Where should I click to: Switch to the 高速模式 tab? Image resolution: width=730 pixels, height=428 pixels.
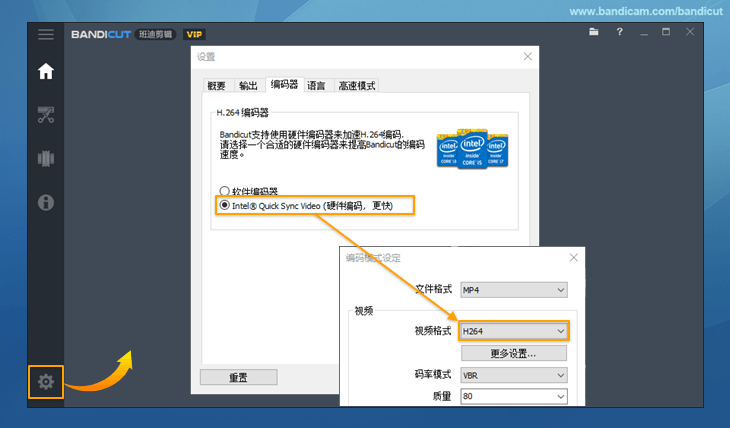(x=357, y=86)
